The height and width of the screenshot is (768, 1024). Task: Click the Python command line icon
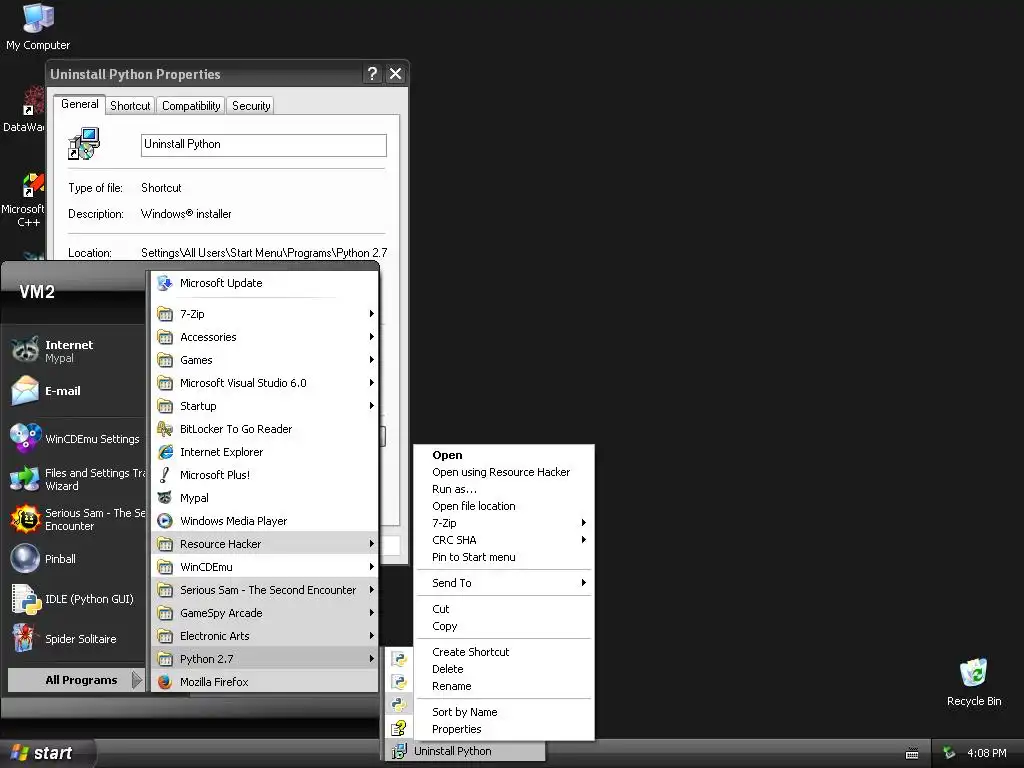398,705
